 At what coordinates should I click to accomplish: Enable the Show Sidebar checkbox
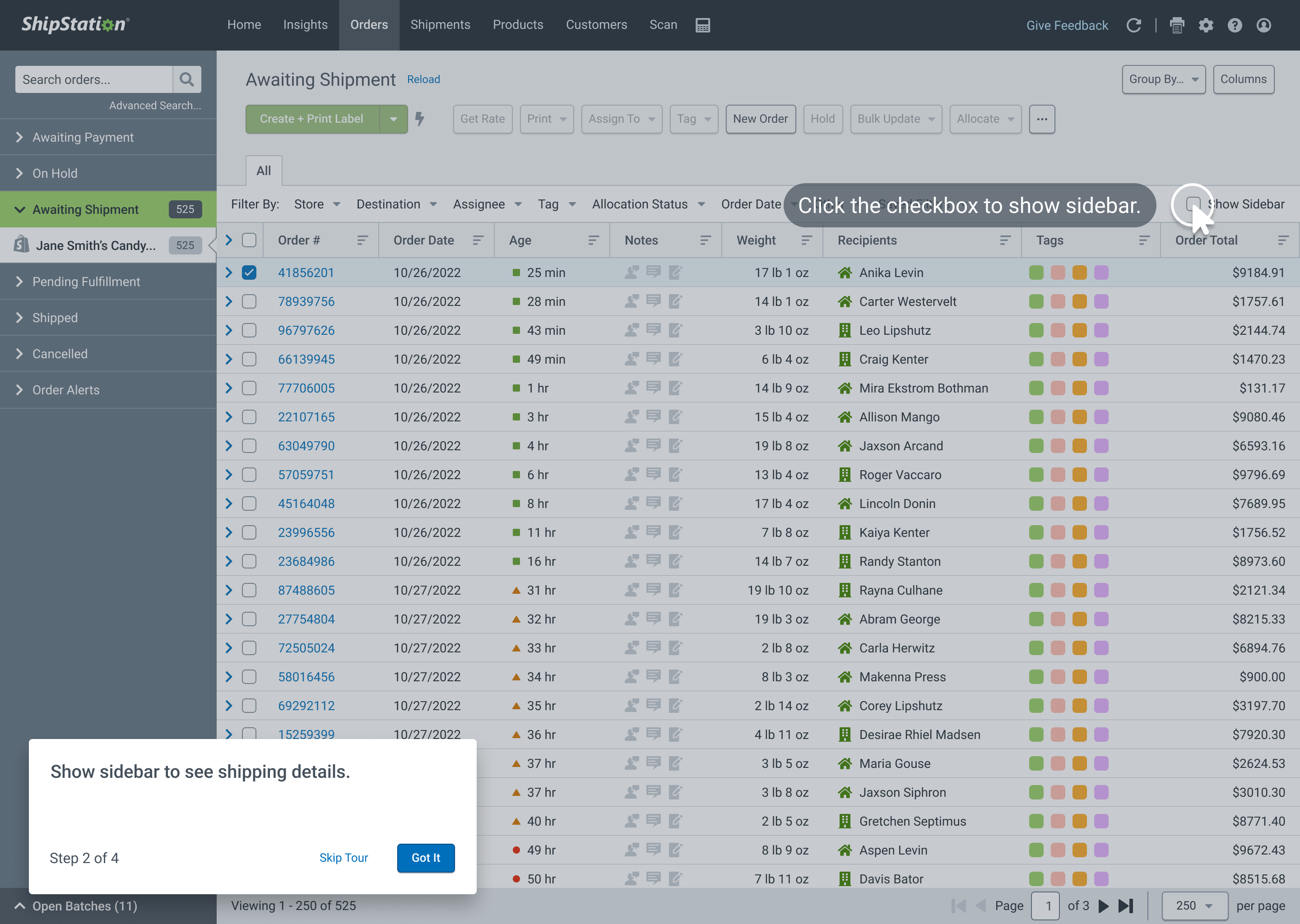click(1193, 203)
